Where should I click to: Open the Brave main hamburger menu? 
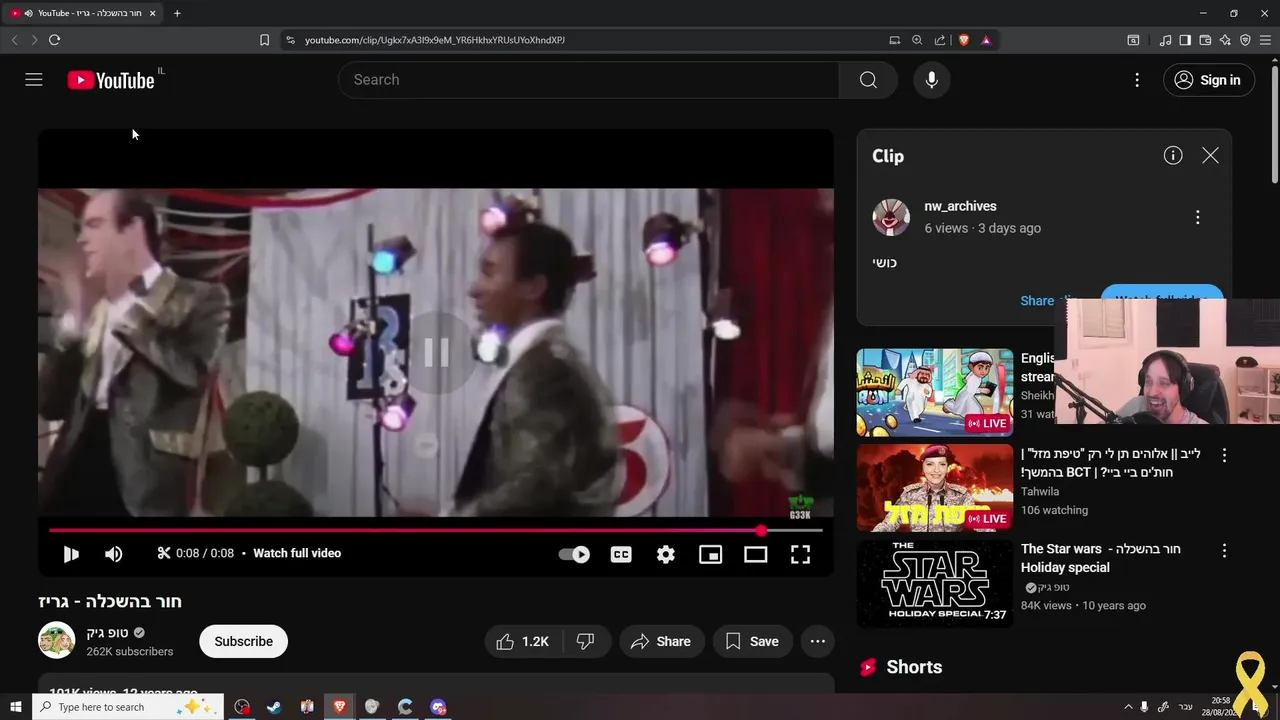pyautogui.click(x=1266, y=40)
